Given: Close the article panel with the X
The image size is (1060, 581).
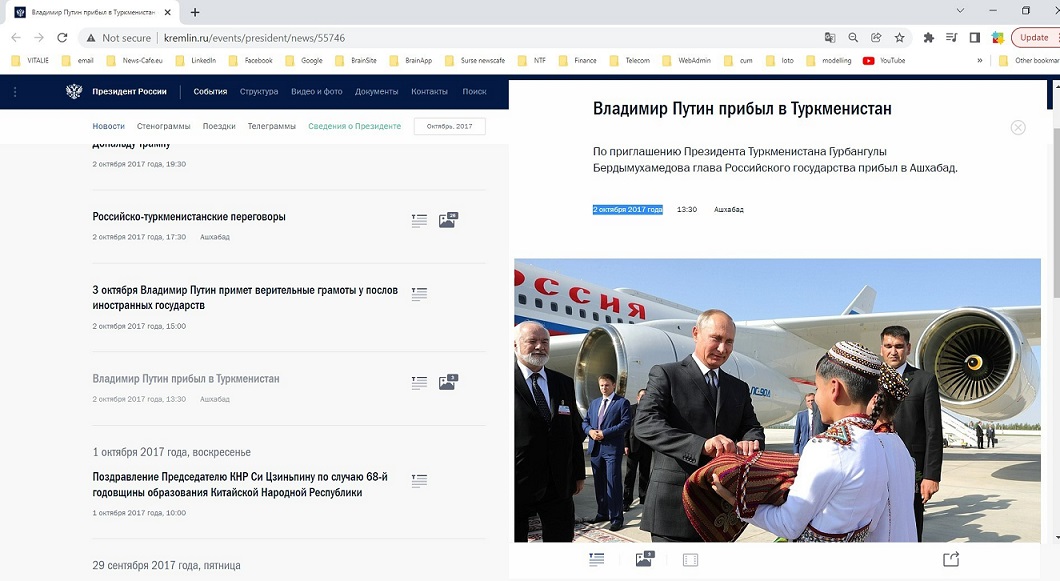Looking at the screenshot, I should (x=1017, y=127).
